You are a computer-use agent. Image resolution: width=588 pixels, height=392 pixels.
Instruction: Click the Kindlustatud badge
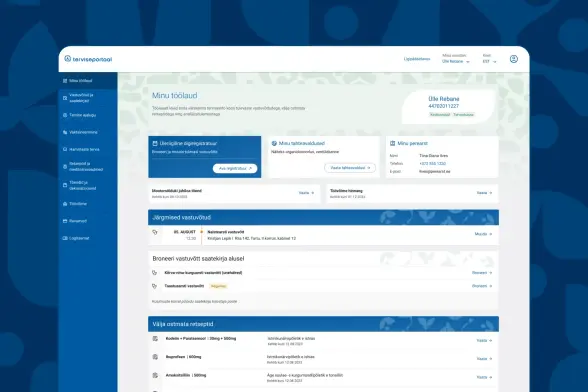pos(440,115)
